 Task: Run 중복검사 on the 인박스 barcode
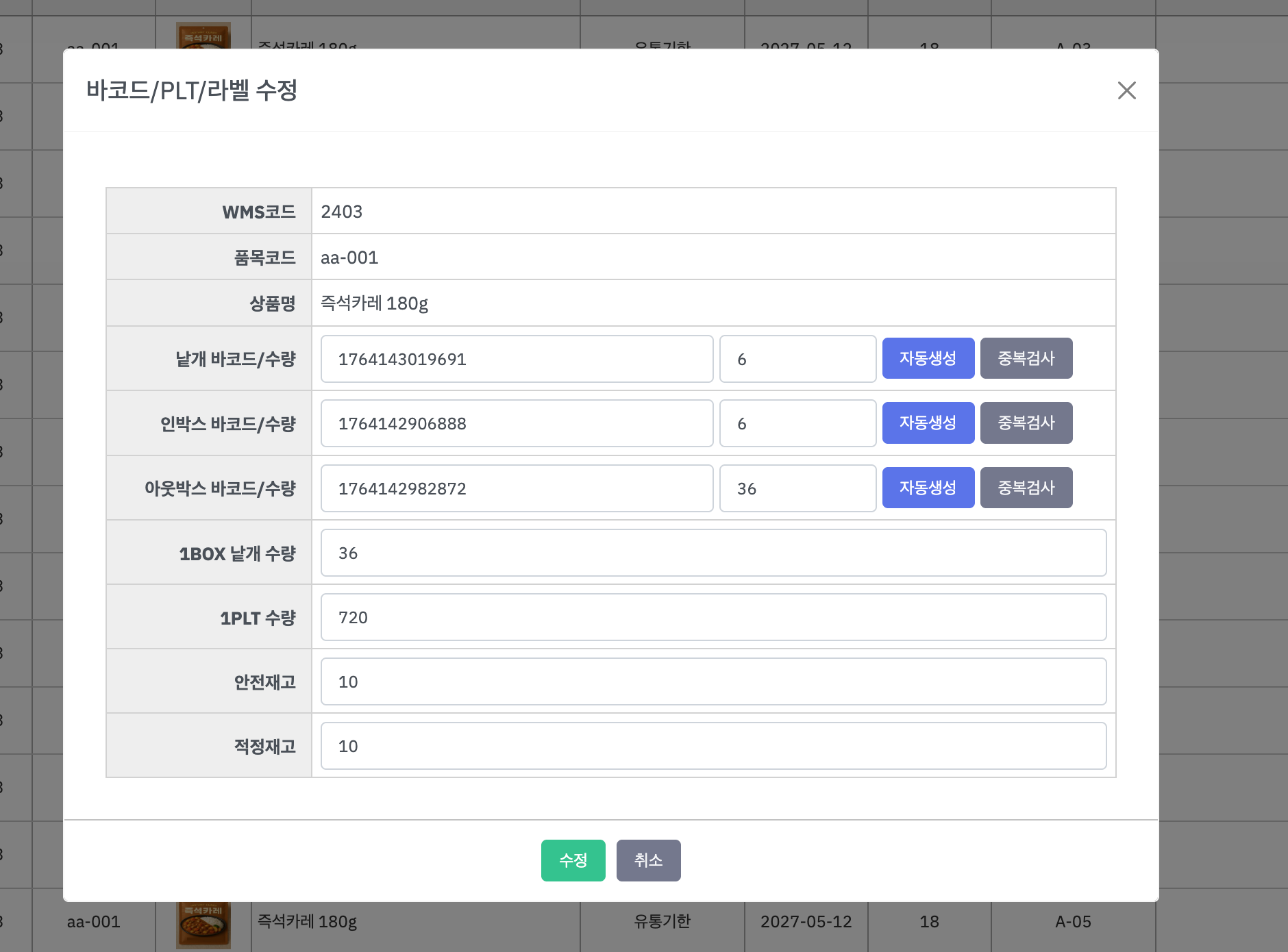[1026, 423]
